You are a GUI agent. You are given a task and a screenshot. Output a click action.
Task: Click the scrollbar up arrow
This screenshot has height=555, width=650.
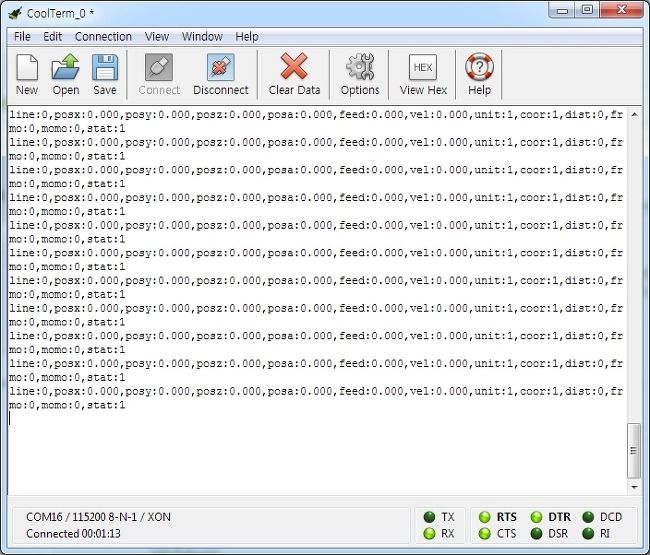click(x=634, y=114)
